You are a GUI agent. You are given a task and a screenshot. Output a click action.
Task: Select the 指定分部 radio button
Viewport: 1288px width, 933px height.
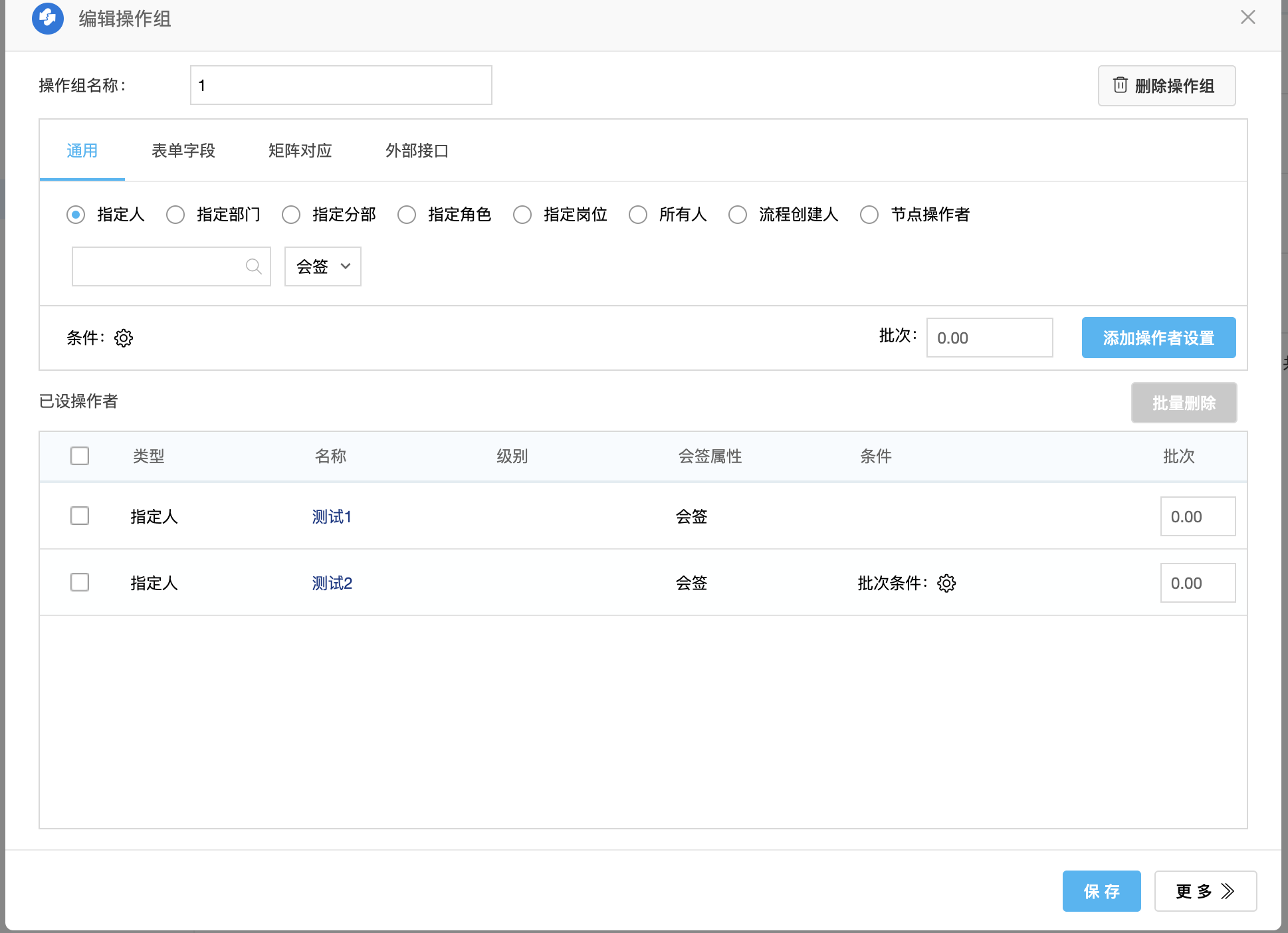point(291,215)
